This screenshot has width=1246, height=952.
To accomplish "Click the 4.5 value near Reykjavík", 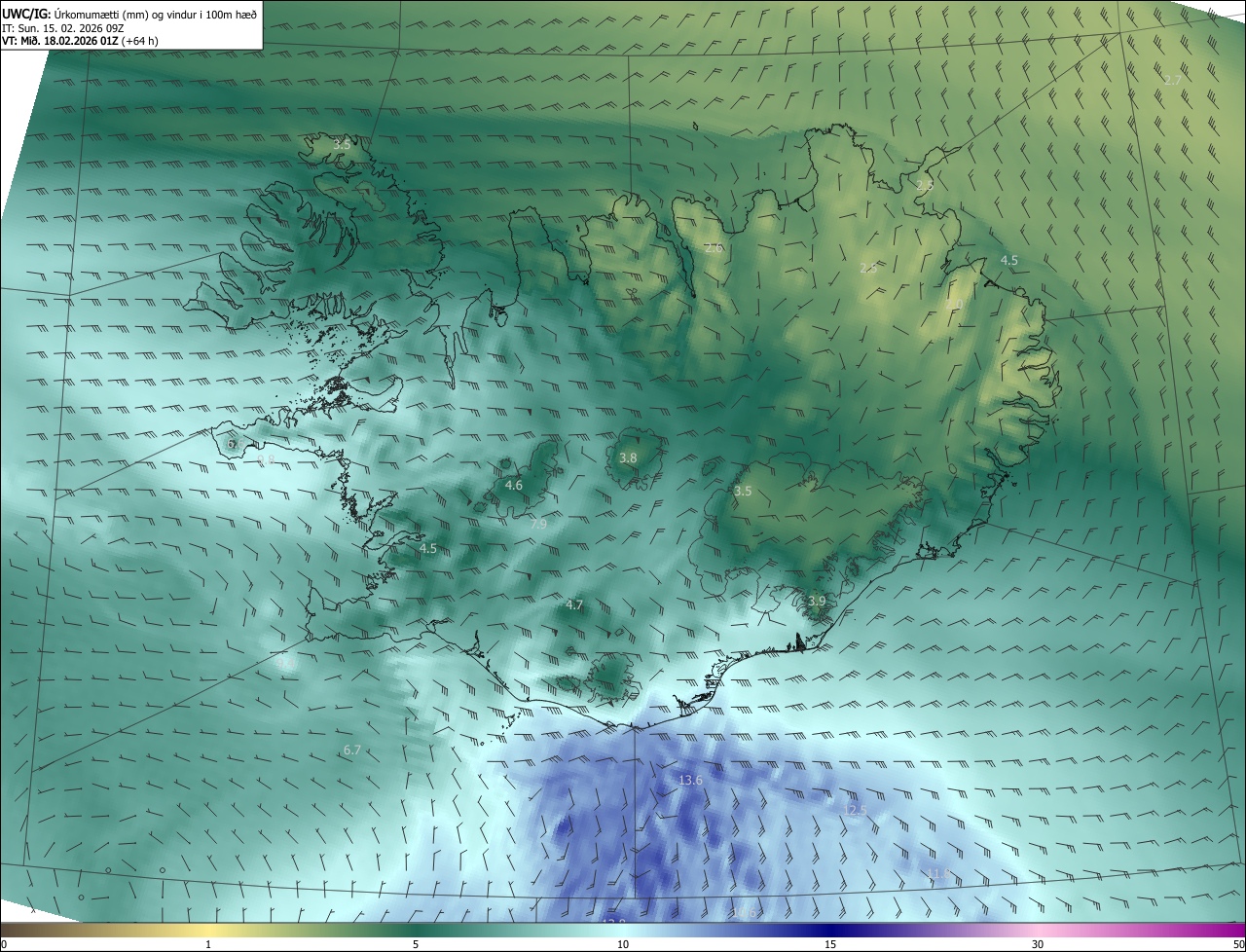I will 428,549.
